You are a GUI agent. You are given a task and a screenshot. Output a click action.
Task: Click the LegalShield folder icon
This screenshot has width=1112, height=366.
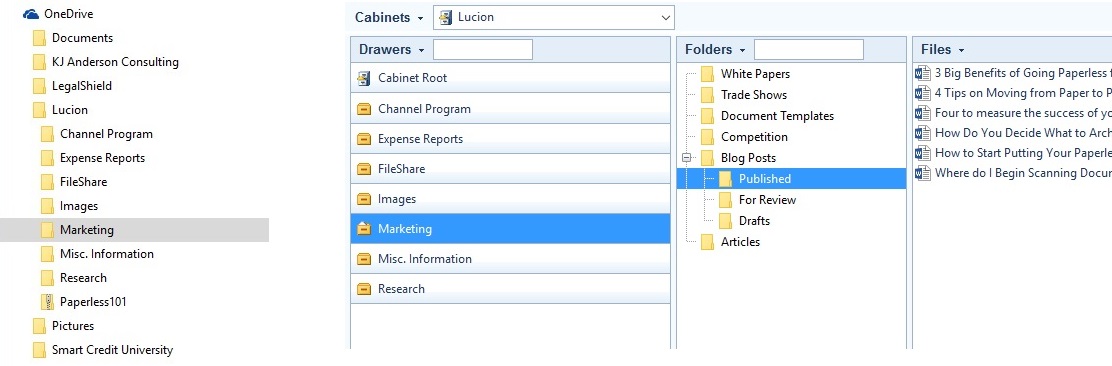click(39, 87)
